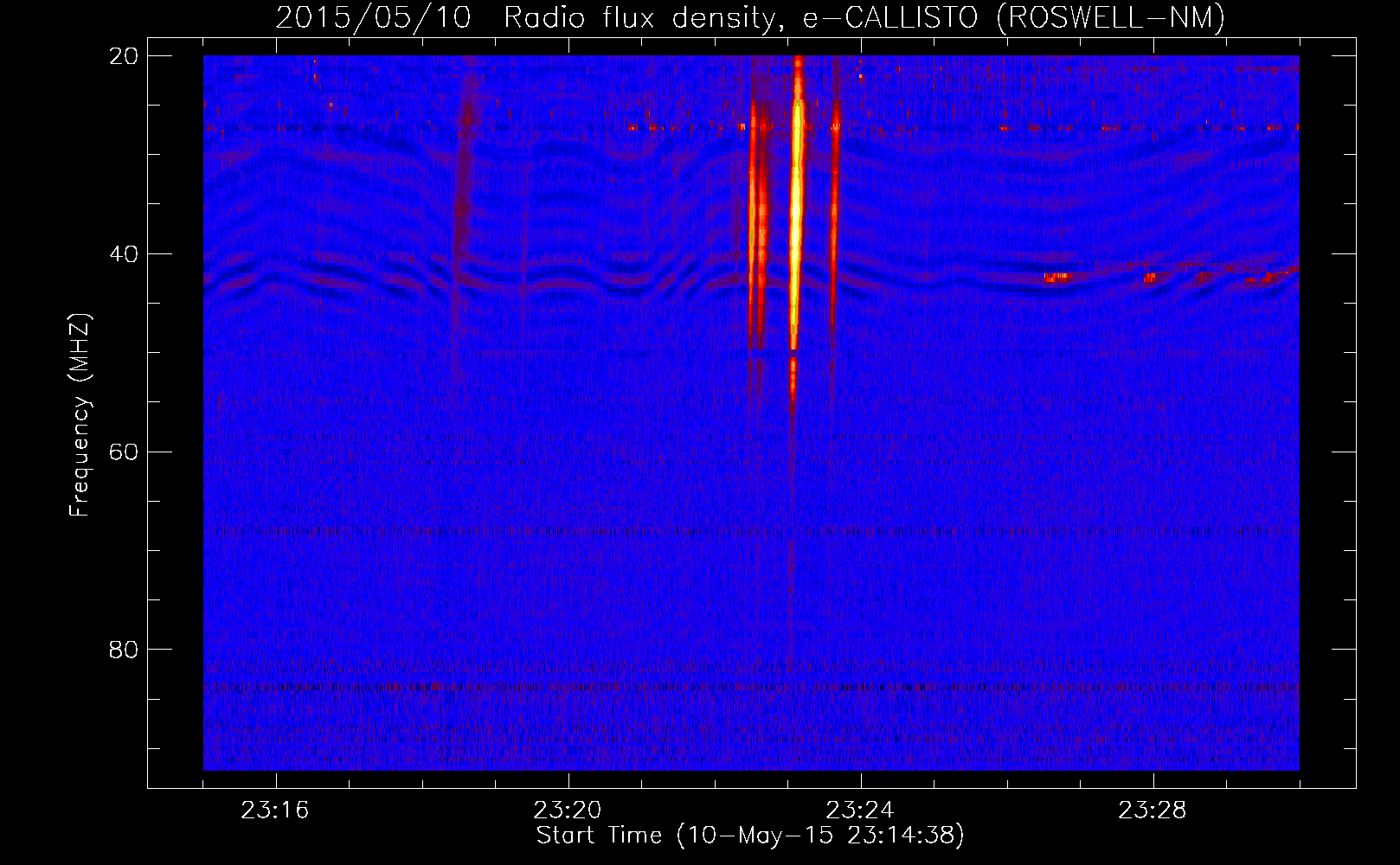Click the Start Time x-axis label

click(x=750, y=836)
